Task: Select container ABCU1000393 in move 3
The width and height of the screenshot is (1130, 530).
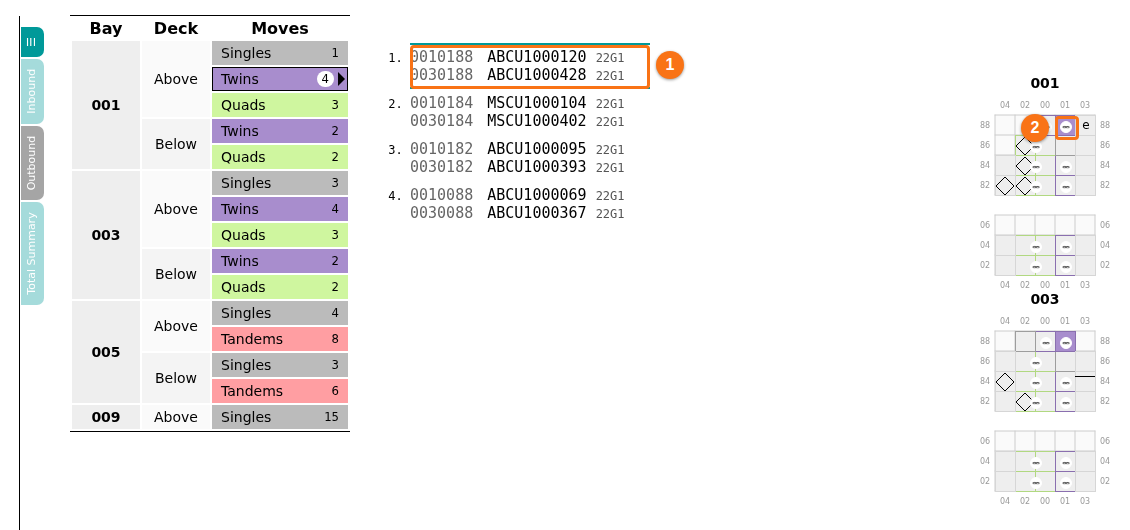Action: point(536,167)
